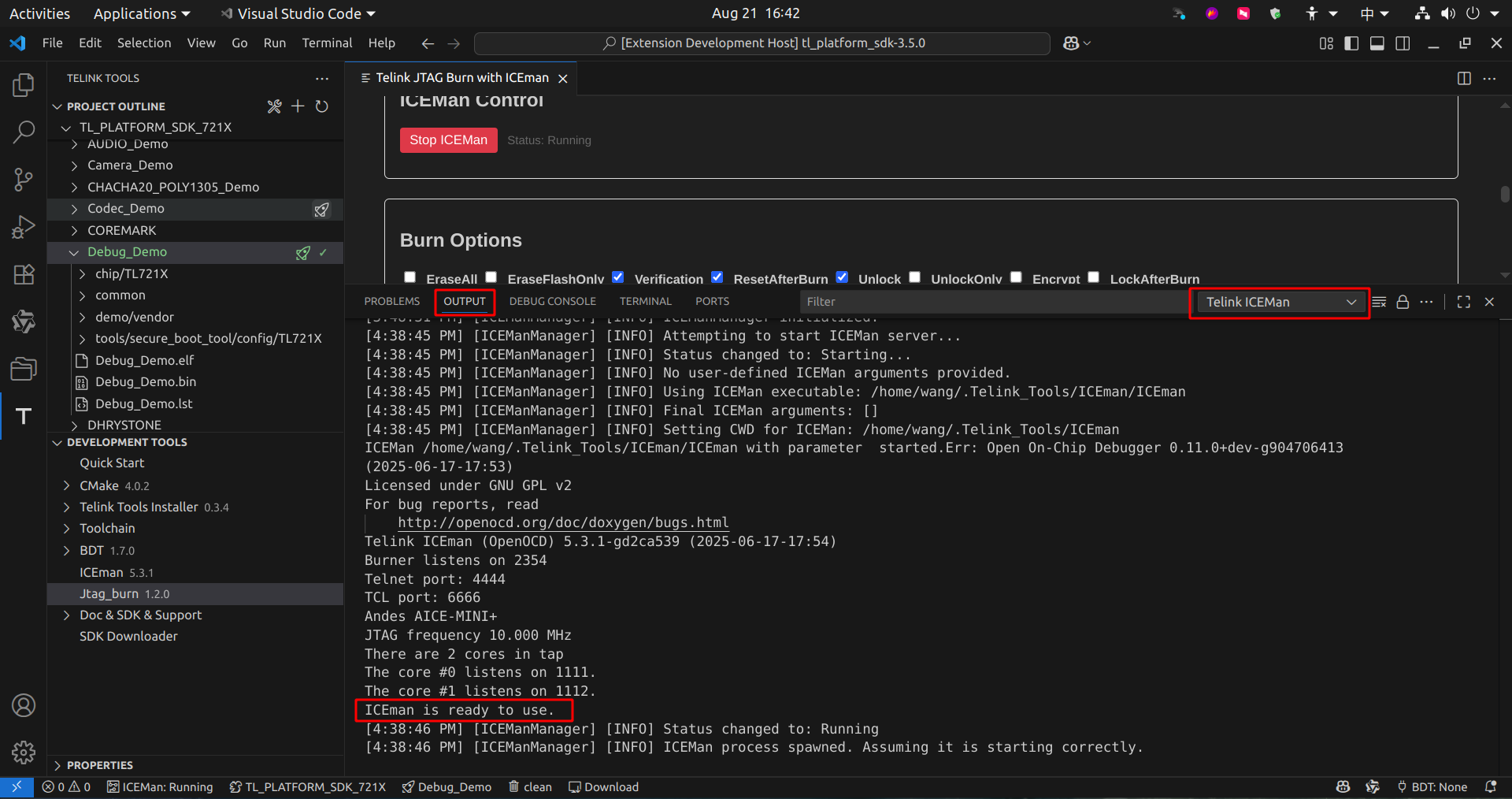Screen dimensions: 1512x799
Task: Toggle the Encrypt checkbox
Action: (x=1017, y=277)
